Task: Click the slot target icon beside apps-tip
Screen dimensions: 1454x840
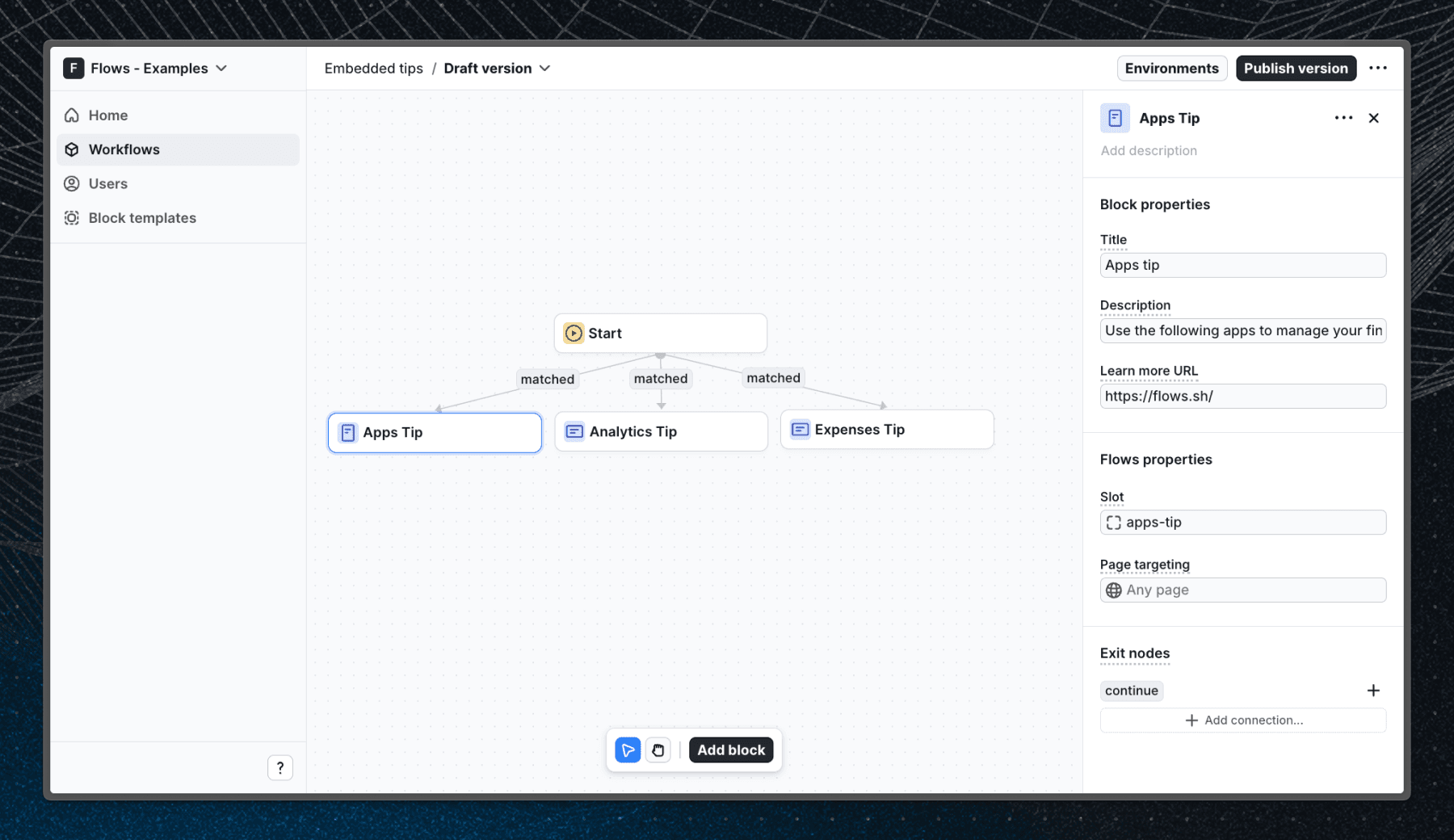Action: (1114, 522)
